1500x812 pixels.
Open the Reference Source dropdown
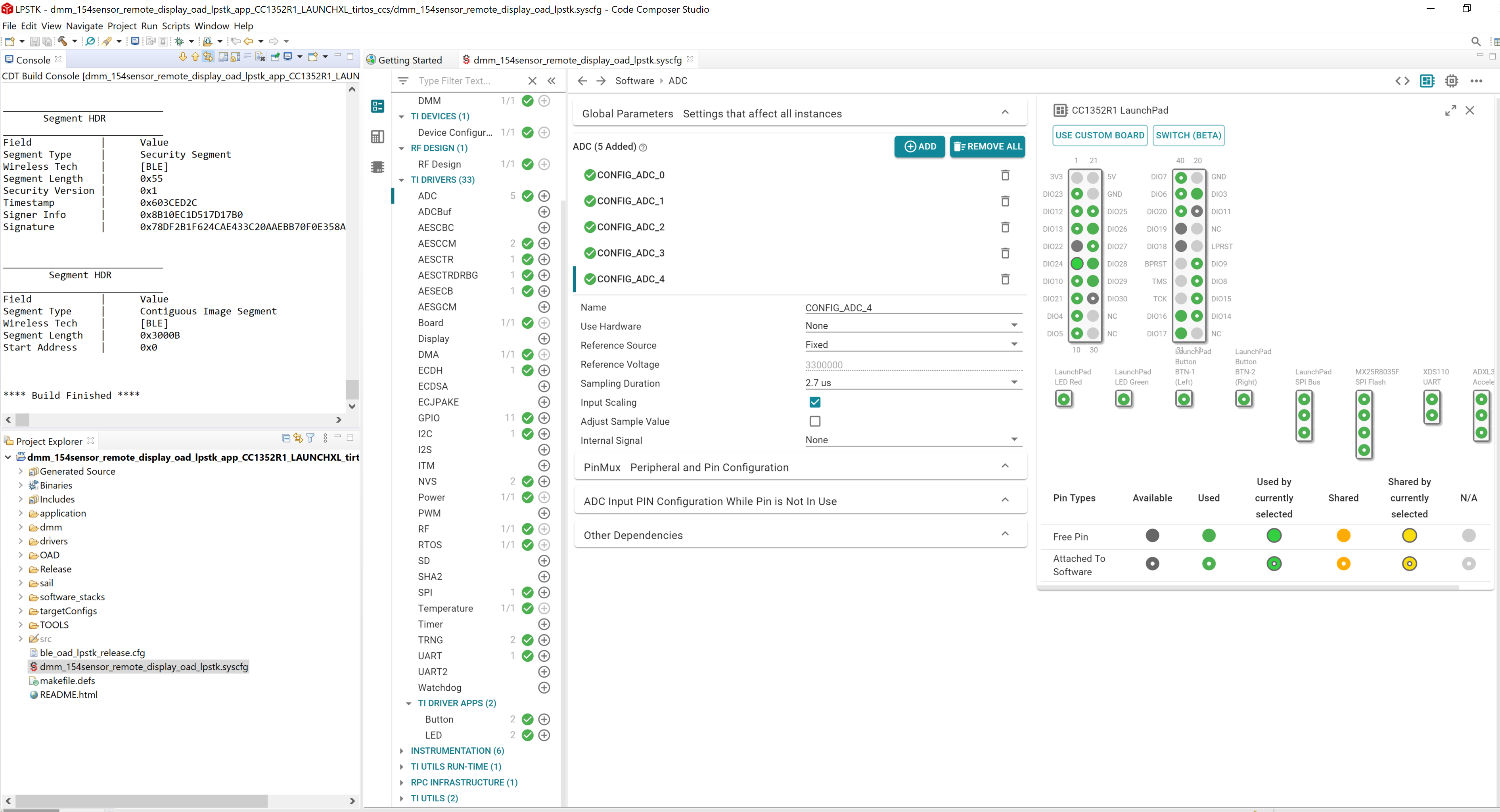click(x=1014, y=345)
